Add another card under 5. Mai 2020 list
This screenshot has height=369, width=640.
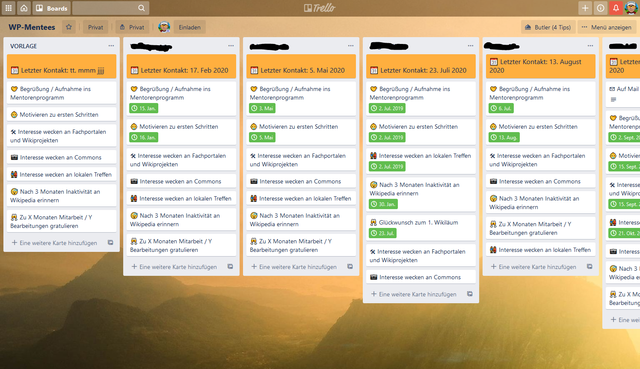coord(294,267)
